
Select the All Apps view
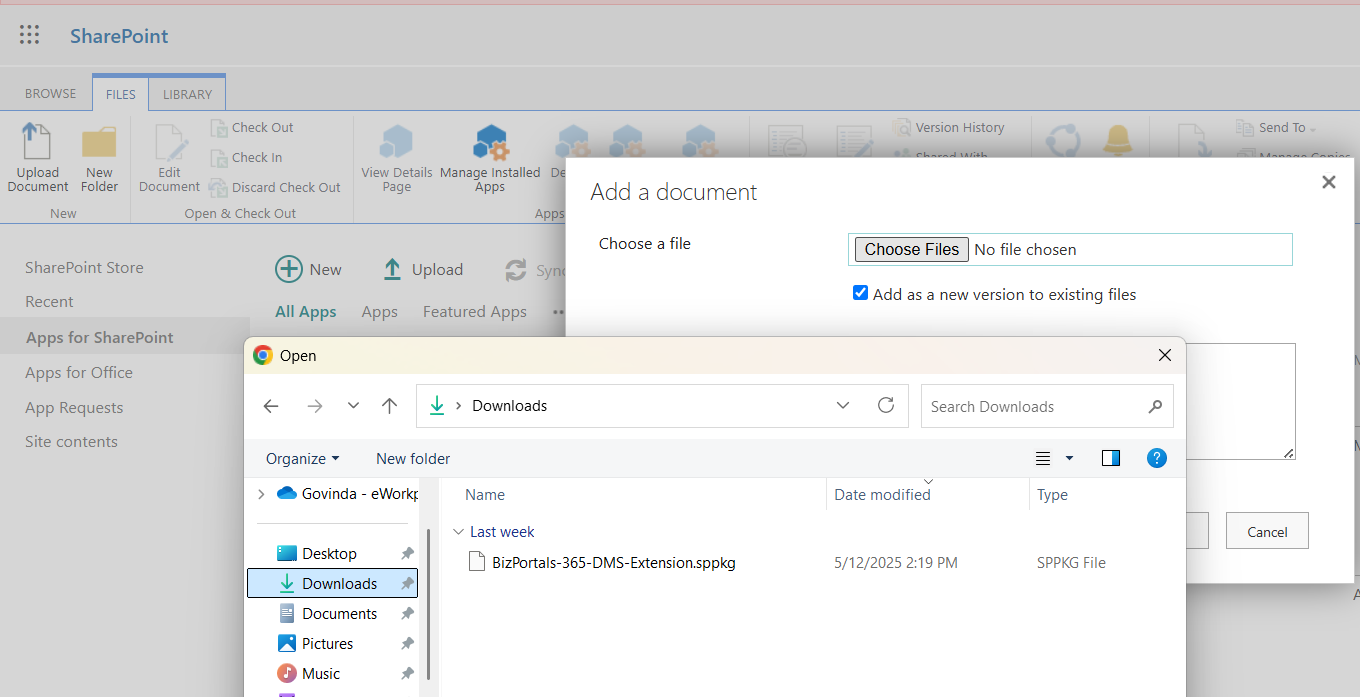tap(306, 312)
